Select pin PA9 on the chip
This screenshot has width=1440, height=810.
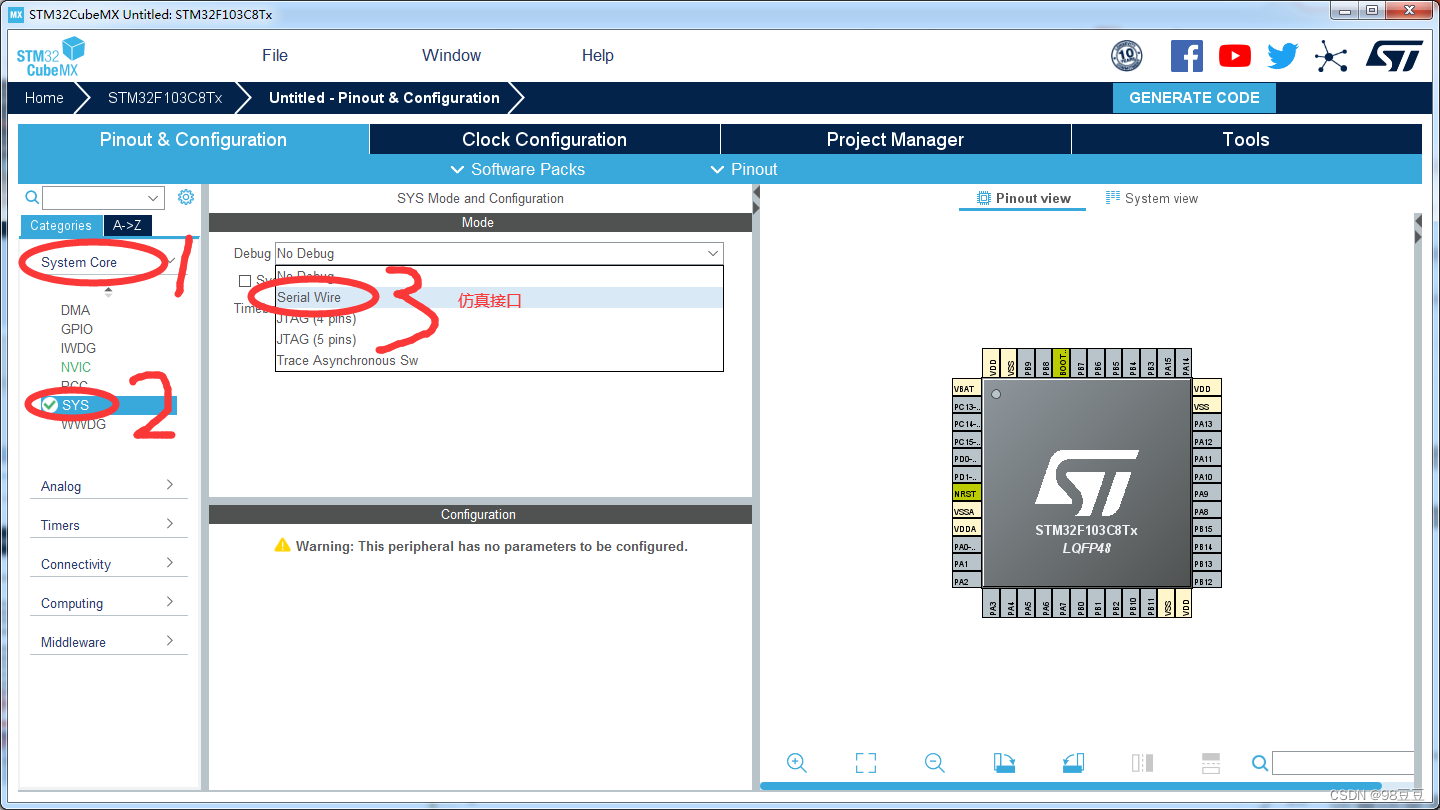tap(1207, 494)
